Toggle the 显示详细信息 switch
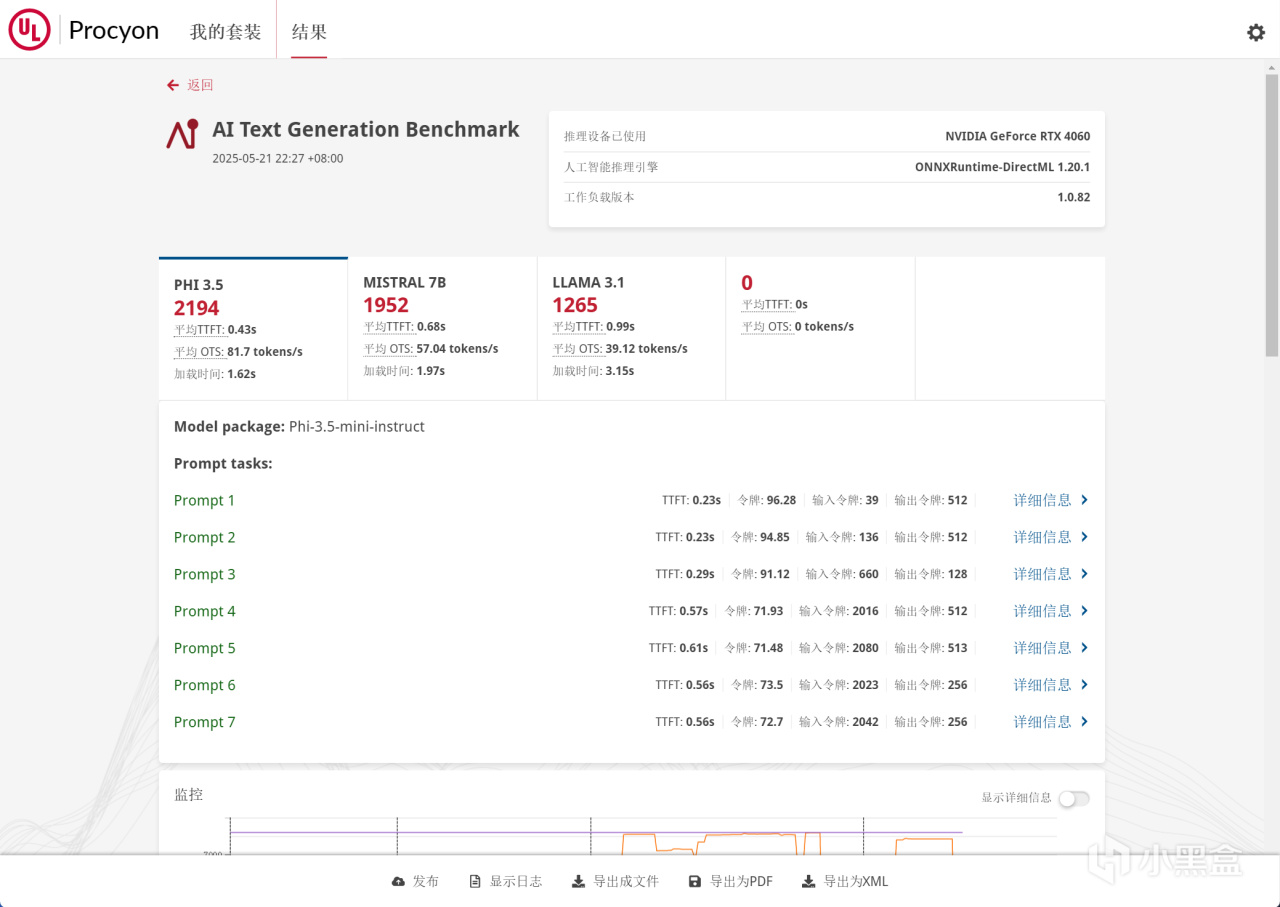The image size is (1280, 907). click(1074, 798)
